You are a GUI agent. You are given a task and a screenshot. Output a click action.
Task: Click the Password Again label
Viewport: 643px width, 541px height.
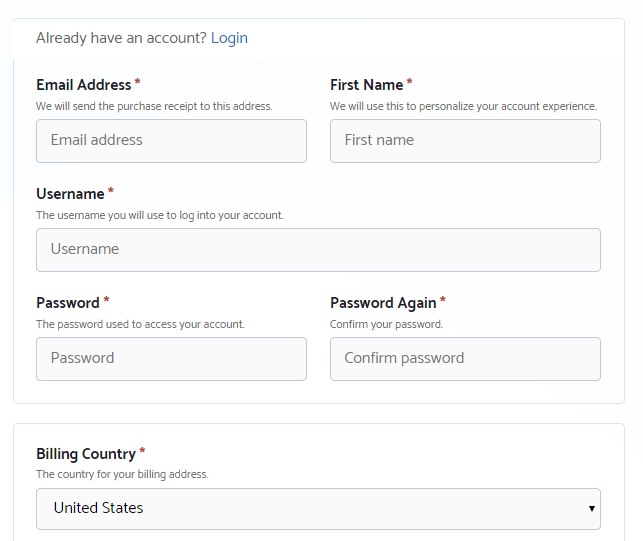[x=383, y=303]
